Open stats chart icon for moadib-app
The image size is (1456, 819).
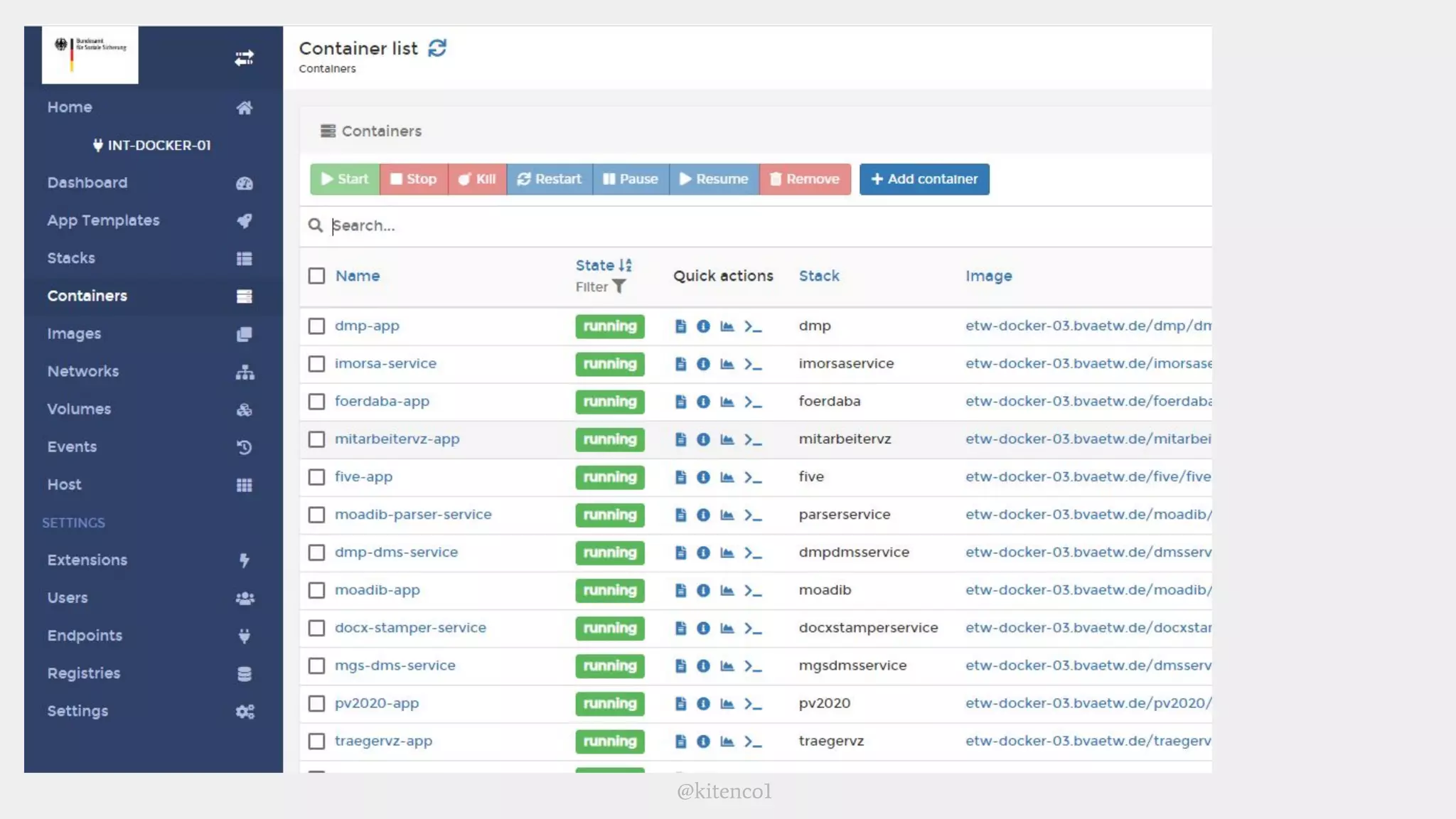pyautogui.click(x=727, y=590)
